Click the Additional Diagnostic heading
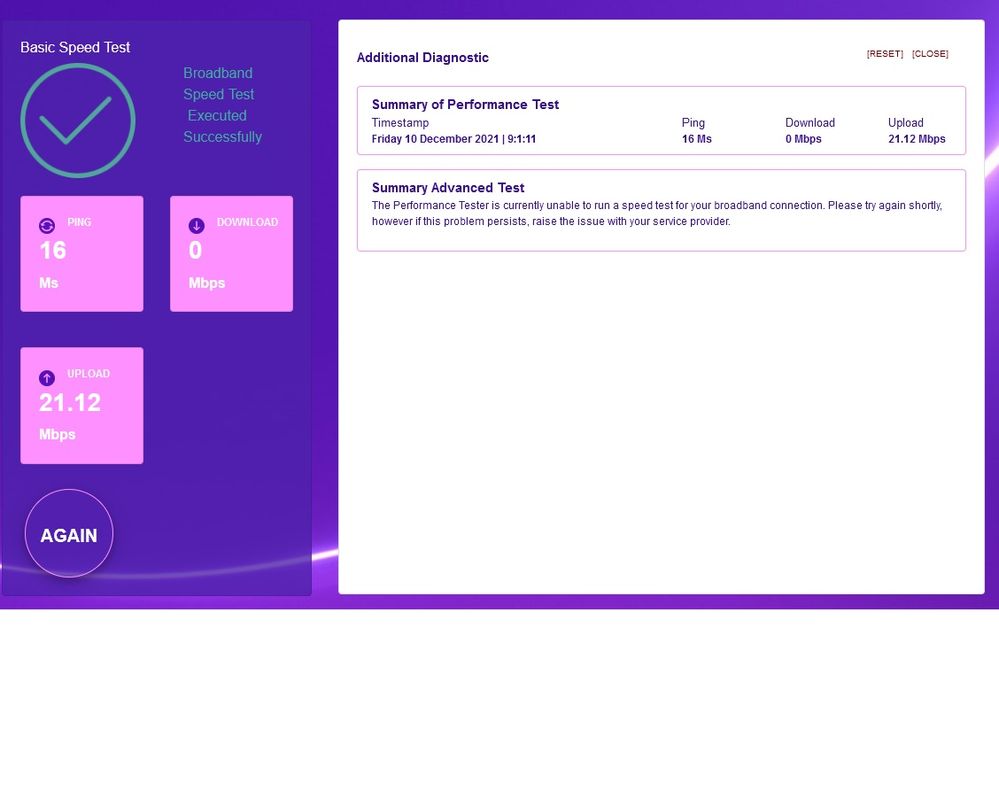Viewport: 999px width, 799px height. pos(423,58)
